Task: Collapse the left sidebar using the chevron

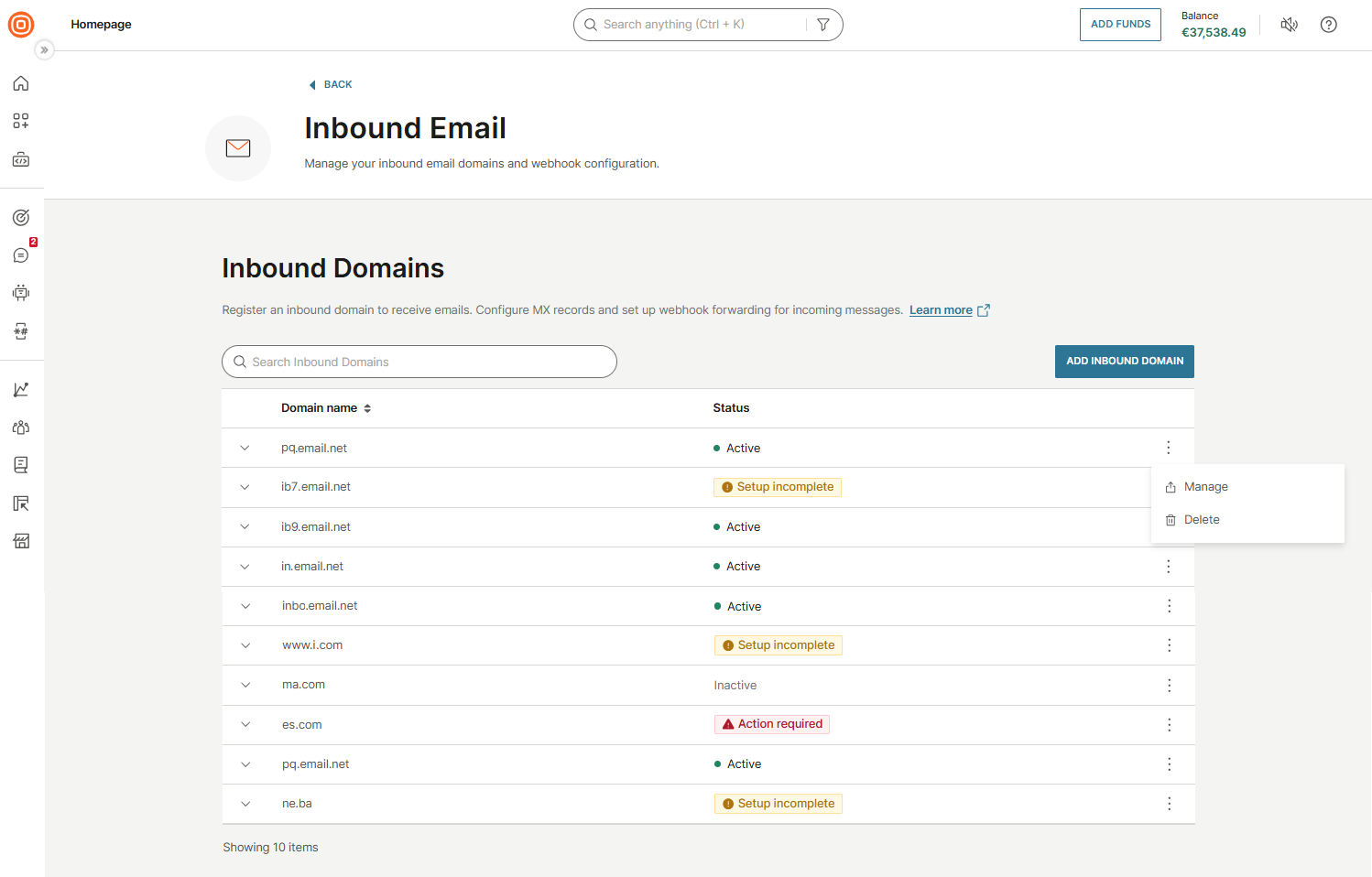Action: coord(44,49)
